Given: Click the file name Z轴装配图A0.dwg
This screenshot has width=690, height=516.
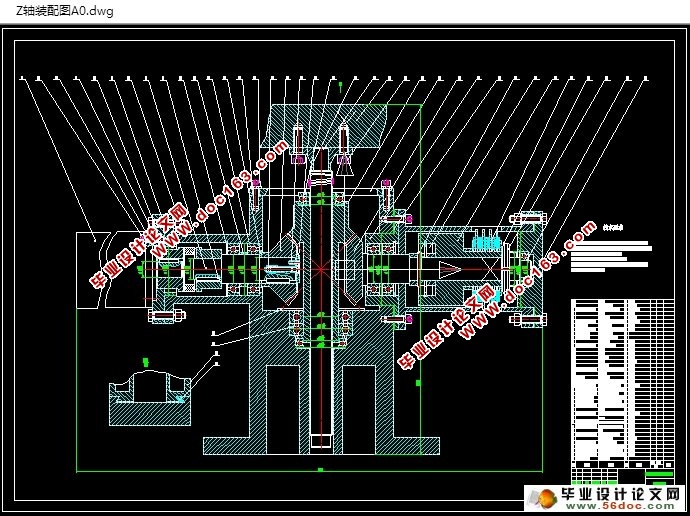Looking at the screenshot, I should pos(65,11).
